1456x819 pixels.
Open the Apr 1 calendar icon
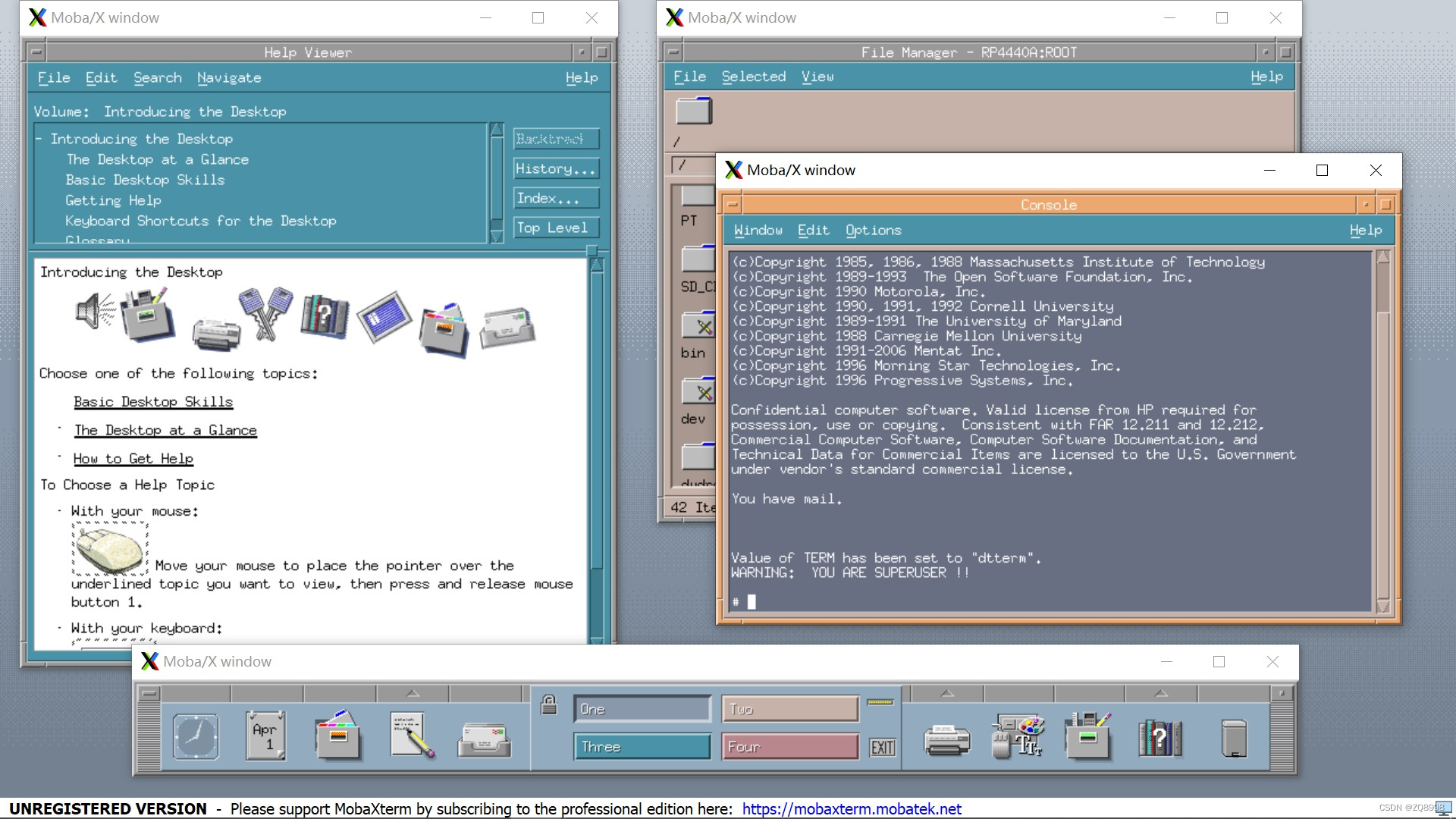265,734
